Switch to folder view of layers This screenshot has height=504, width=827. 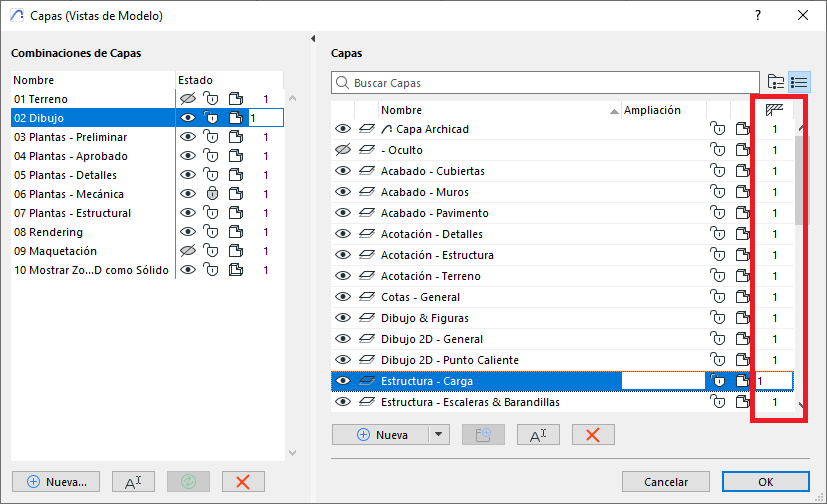776,83
